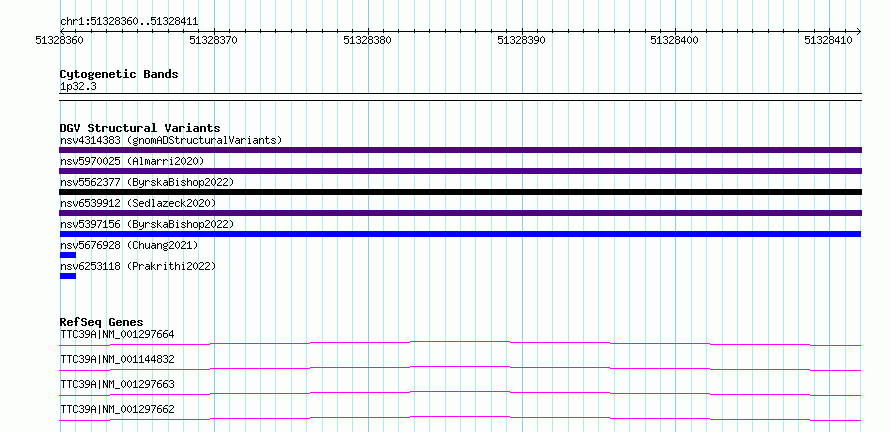Click the nsv6539912 purple variant bar

coord(460,213)
